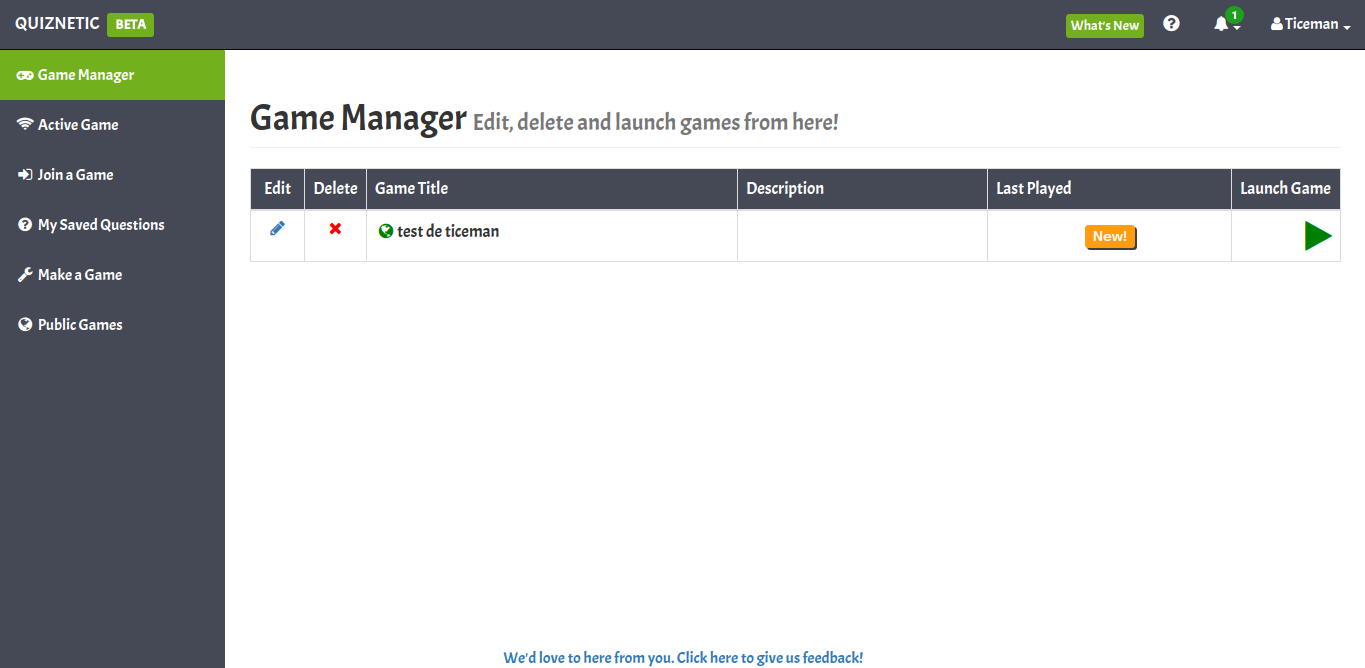Viewport: 1365px width, 668px height.
Task: Open Public Games in sidebar
Action: tap(112, 325)
